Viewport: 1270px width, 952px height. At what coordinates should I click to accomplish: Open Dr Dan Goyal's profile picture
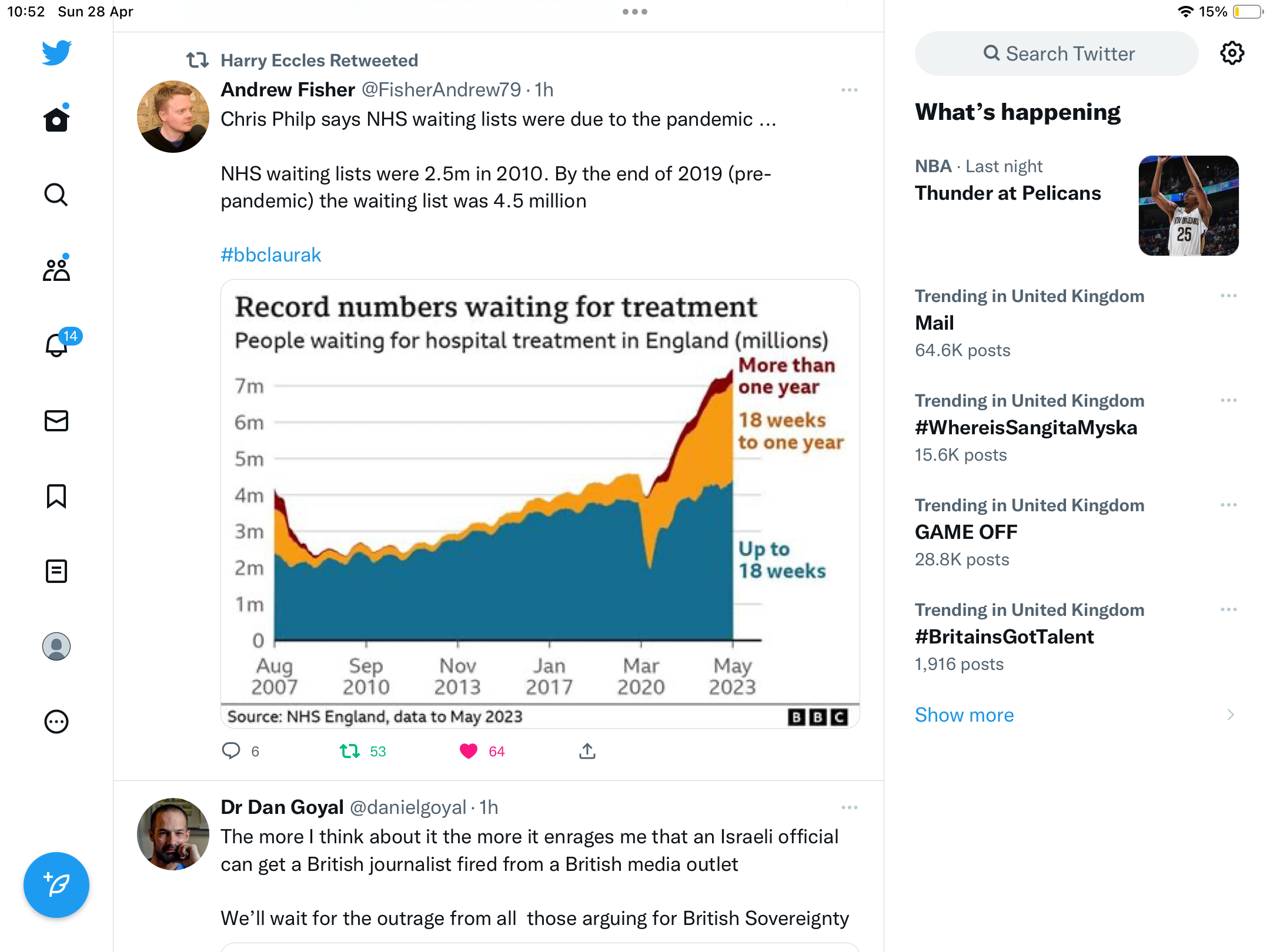click(x=173, y=834)
